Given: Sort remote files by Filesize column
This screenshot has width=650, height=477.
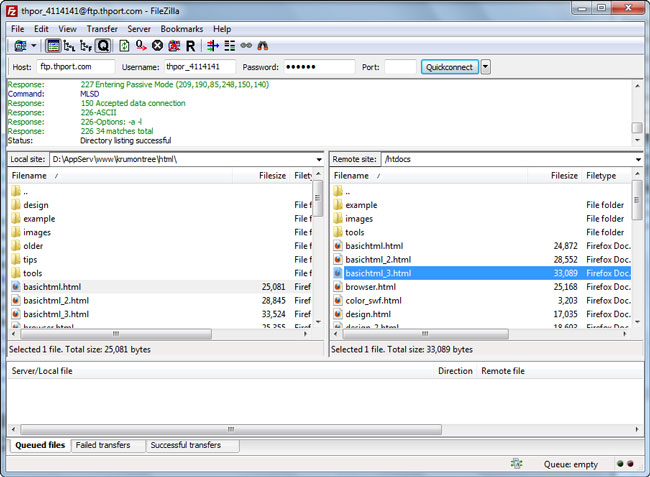Looking at the screenshot, I should [x=555, y=176].
